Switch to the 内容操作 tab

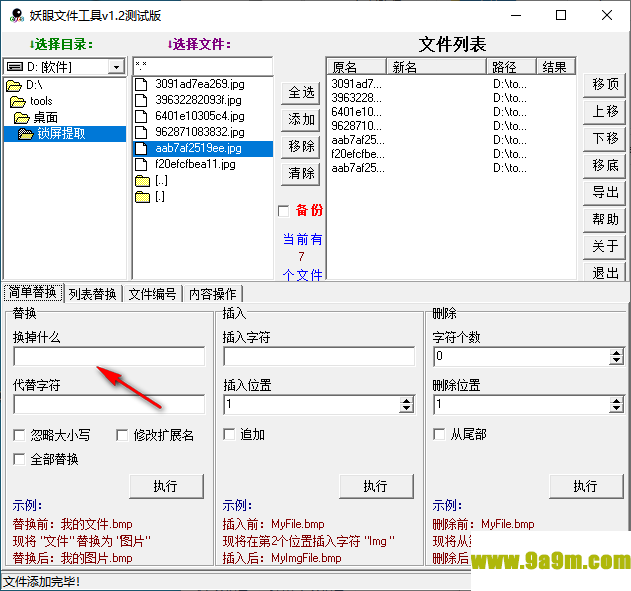point(212,294)
